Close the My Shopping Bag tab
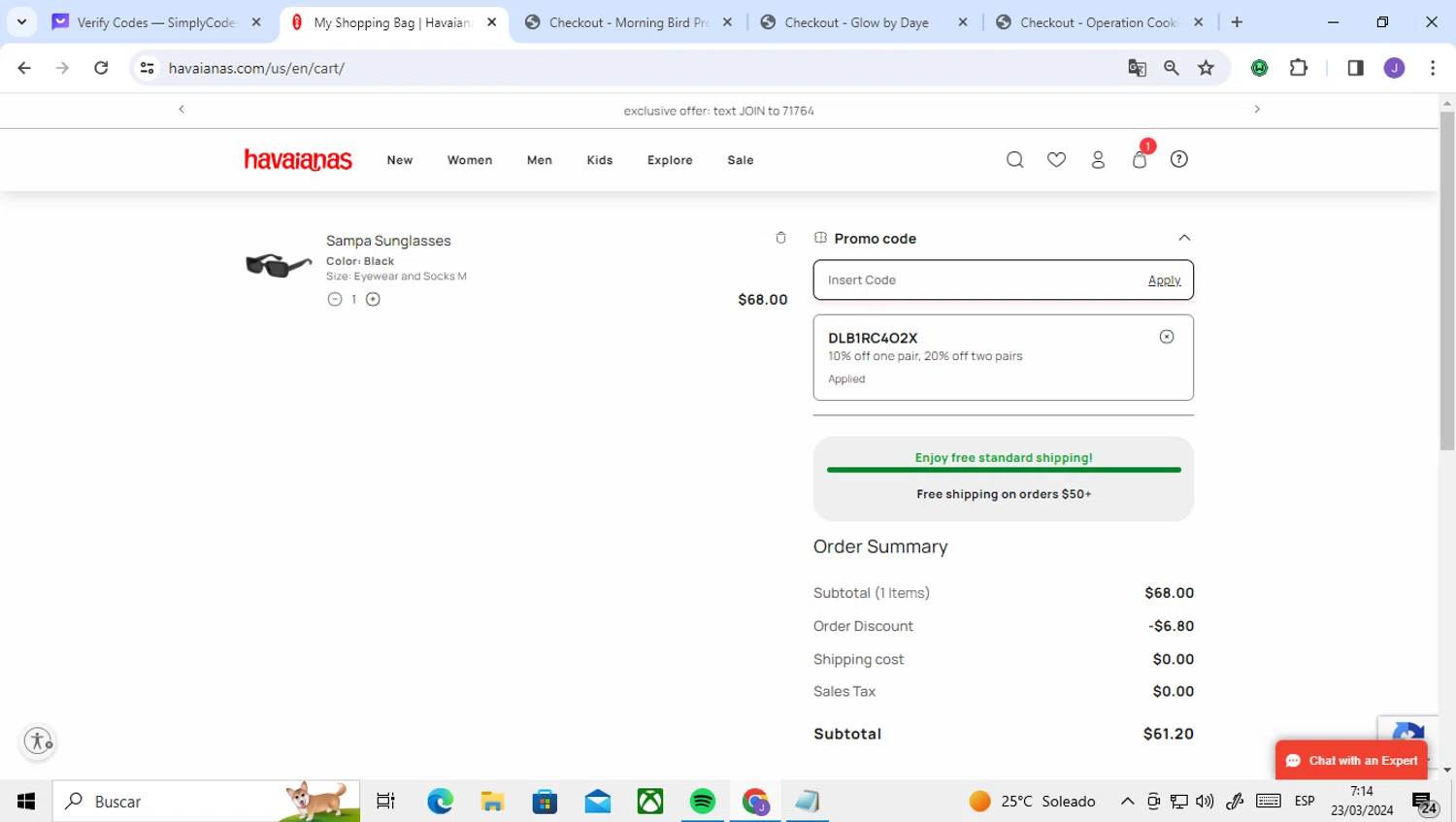Screen dimensions: 1456x822 click(x=492, y=22)
